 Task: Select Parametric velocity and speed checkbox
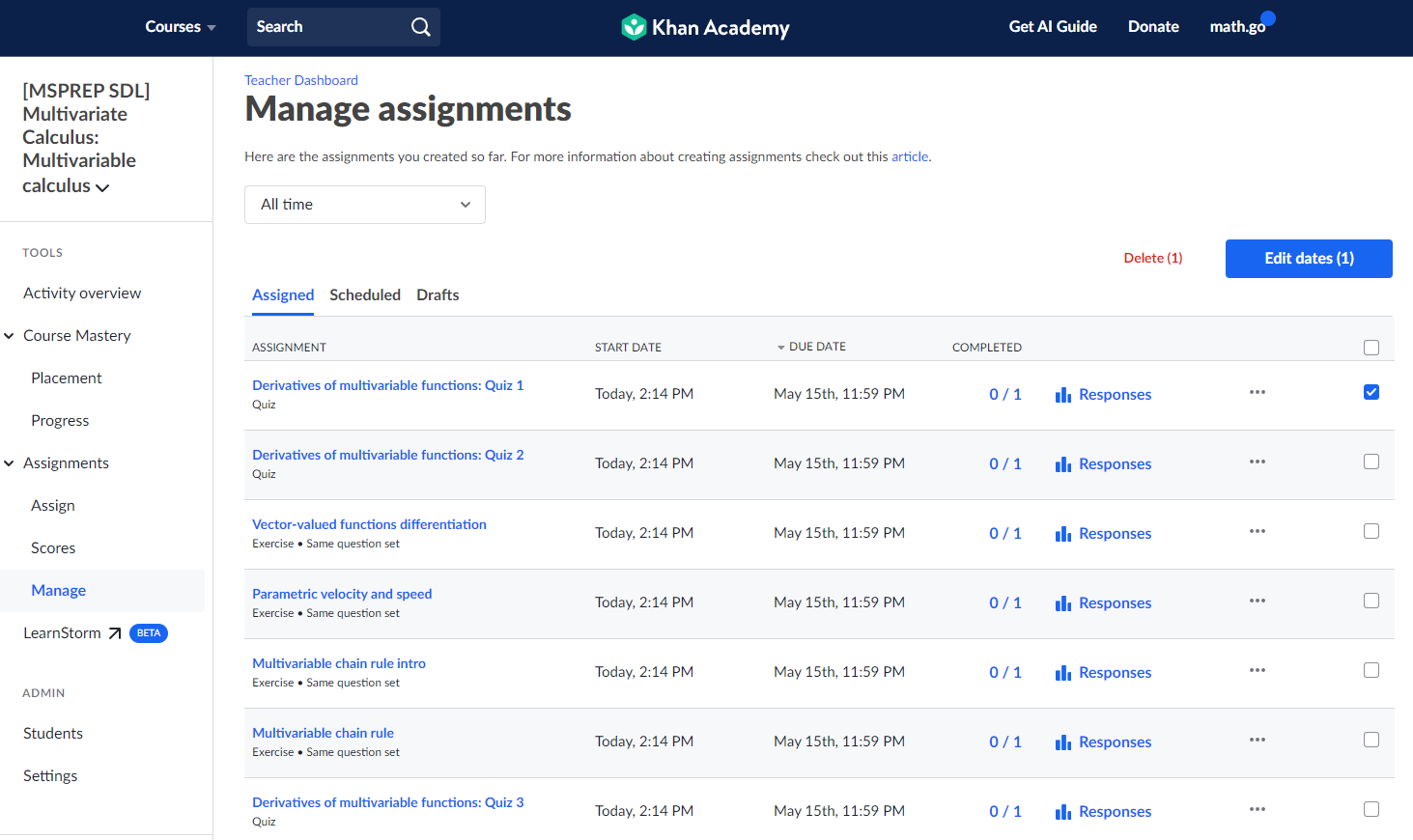[x=1371, y=601]
